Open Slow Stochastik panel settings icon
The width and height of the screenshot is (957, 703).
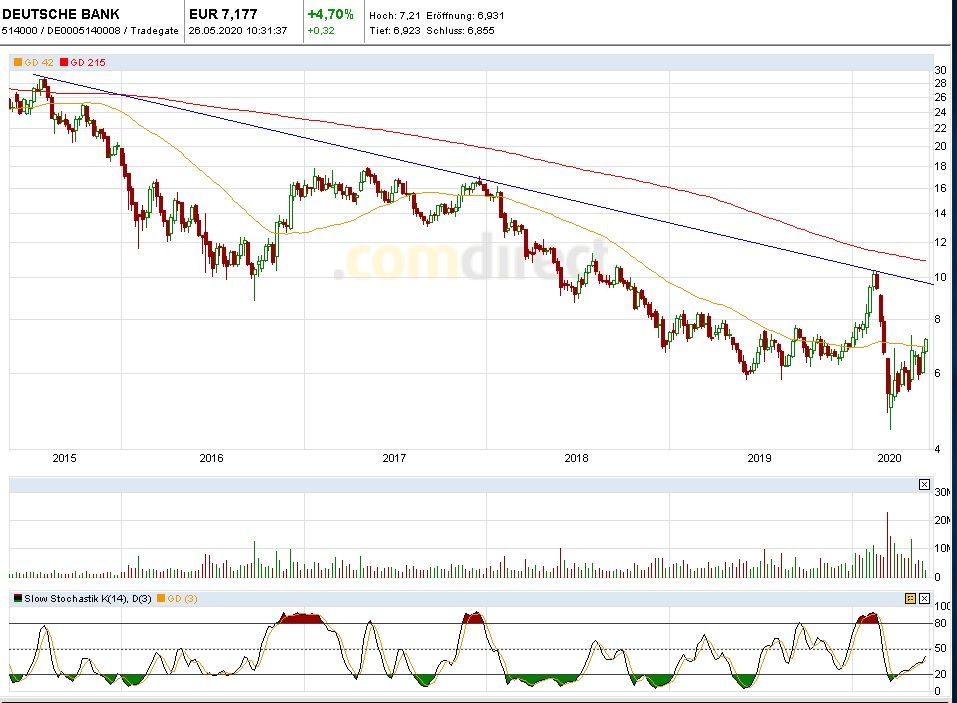(x=910, y=598)
